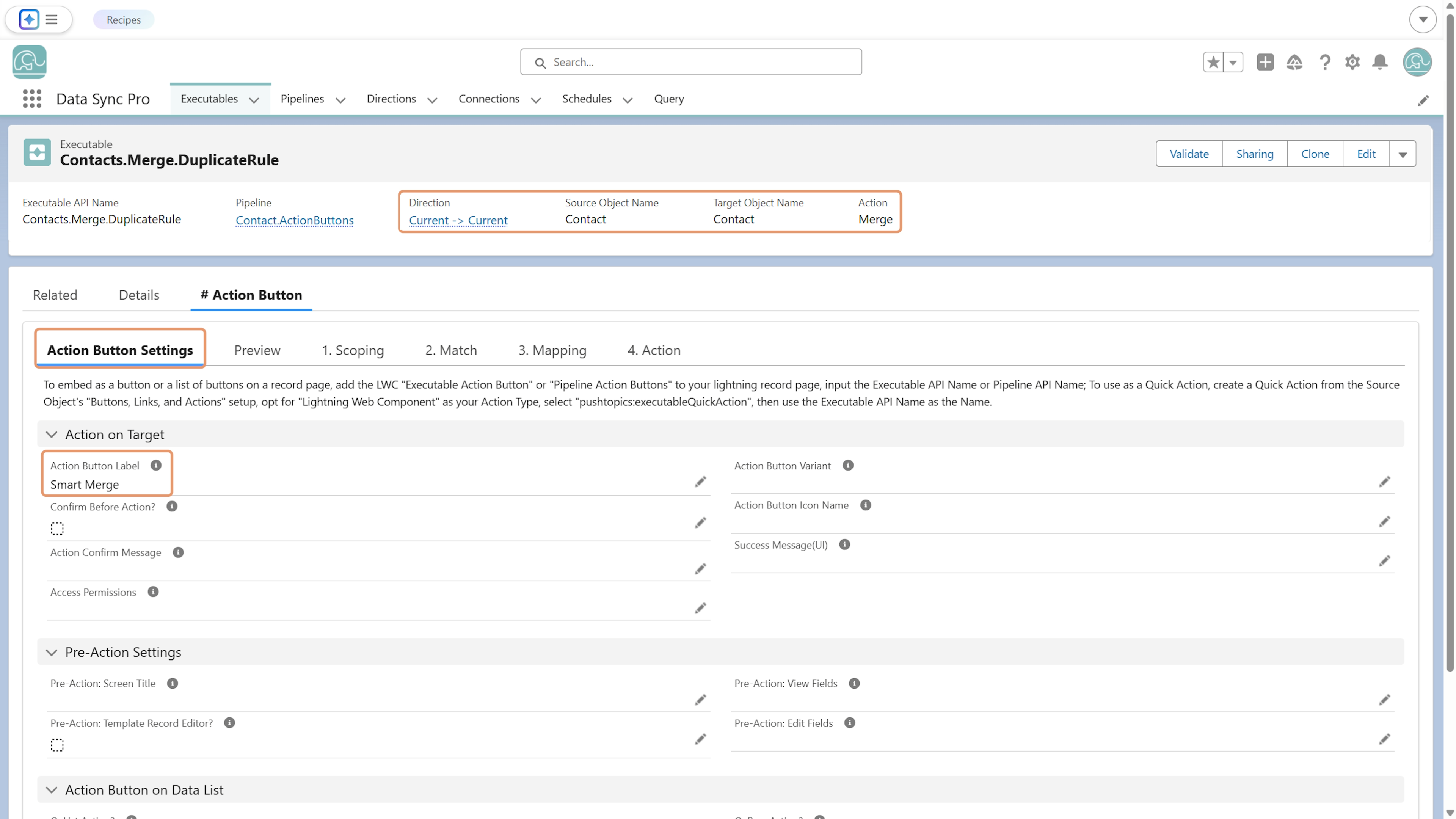Open the Trailhead guidance icon

point(1294,62)
